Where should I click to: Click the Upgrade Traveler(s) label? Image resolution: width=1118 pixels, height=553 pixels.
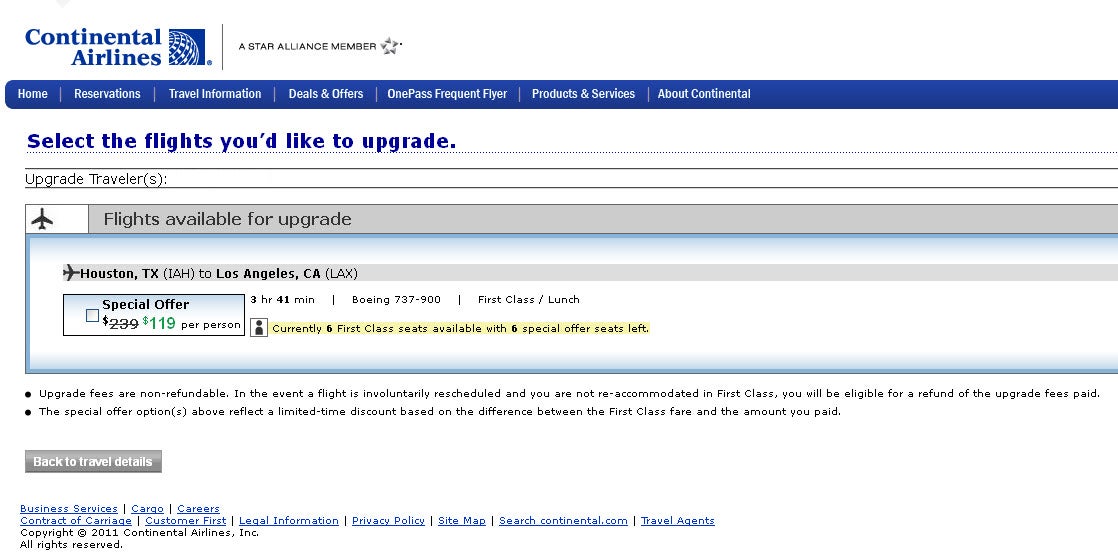[96, 179]
